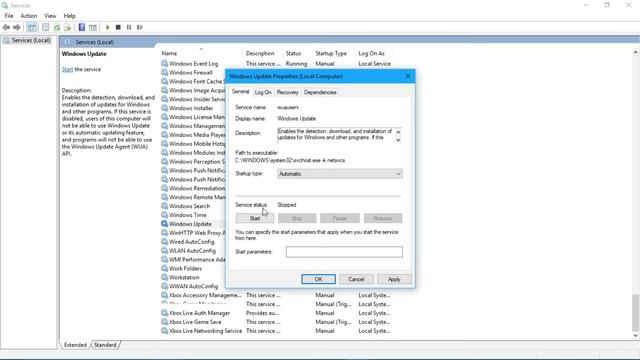Click the gear icon beside Windows Time
This screenshot has height=360, width=640.
[x=164, y=215]
